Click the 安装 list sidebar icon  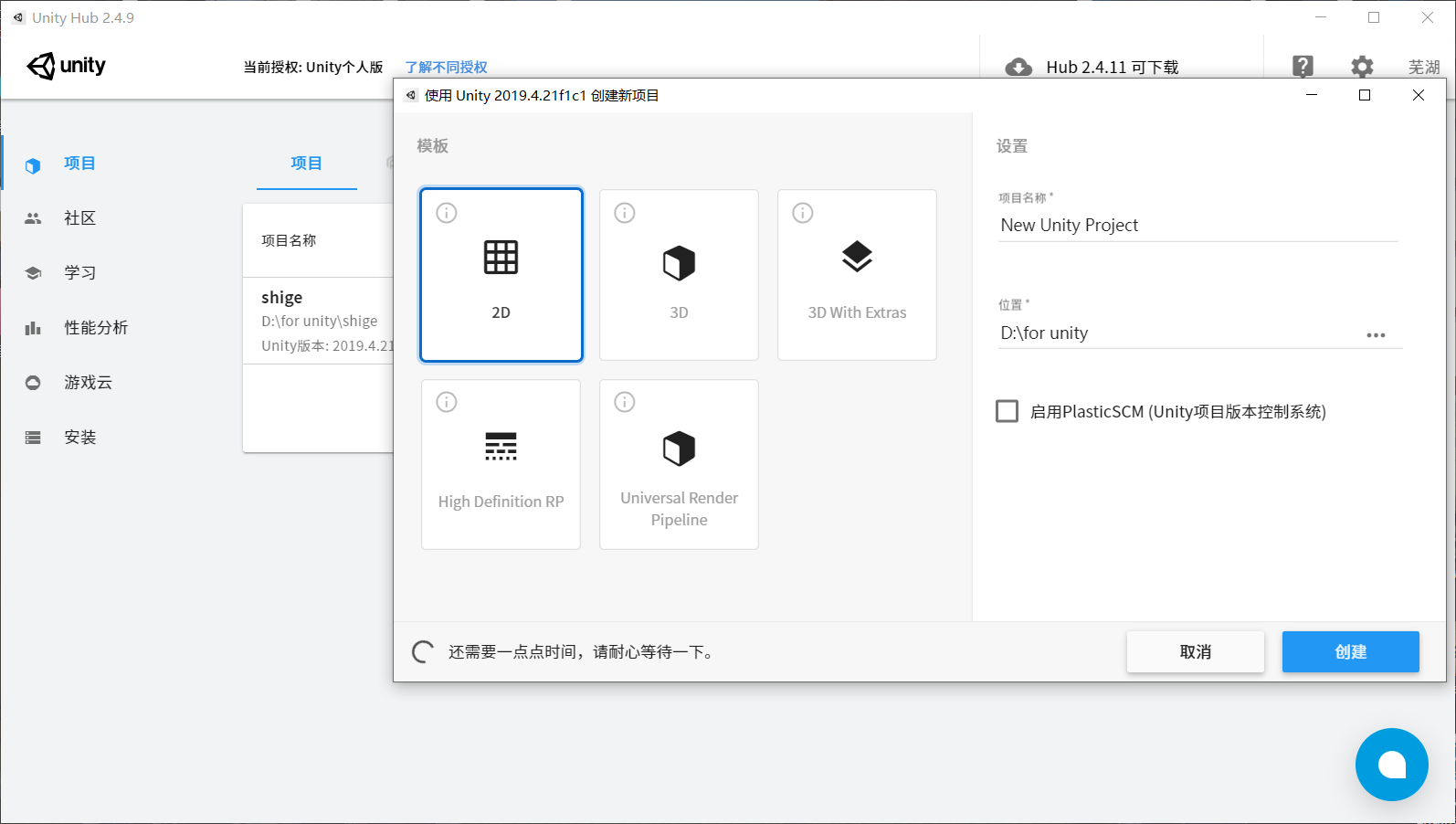[33, 438]
